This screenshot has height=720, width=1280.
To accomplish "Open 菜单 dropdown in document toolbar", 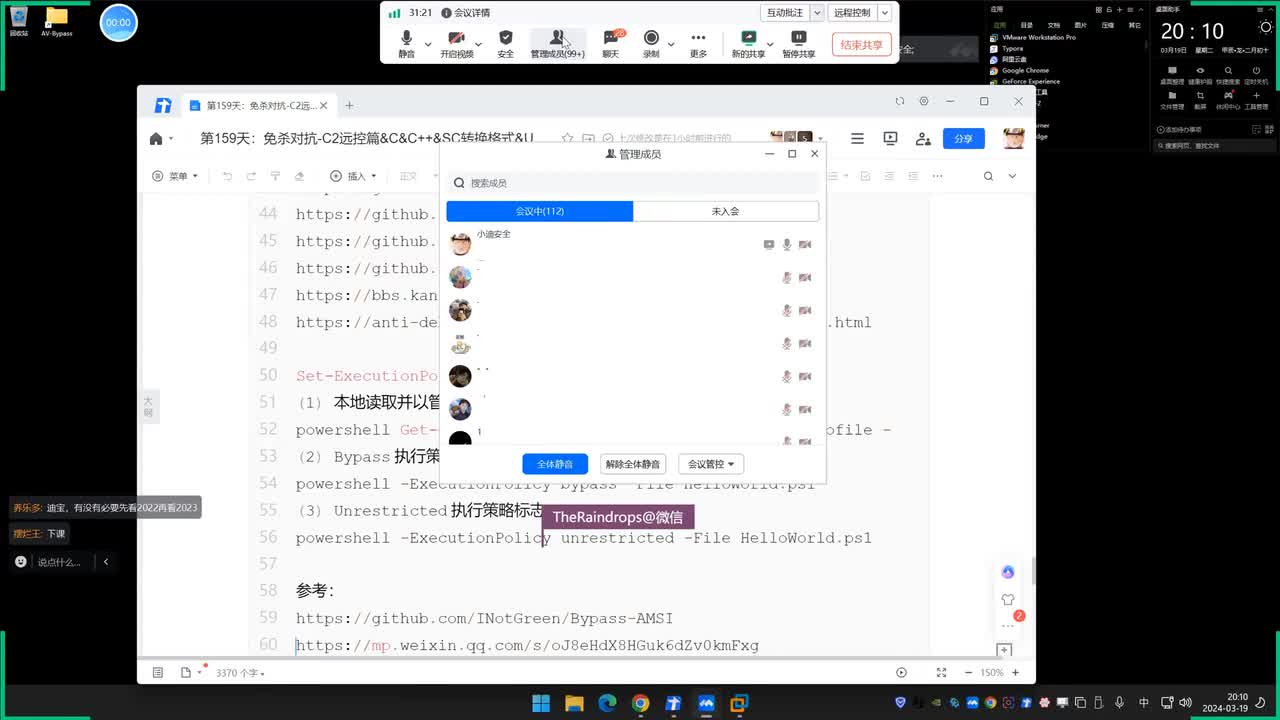I will 175,176.
